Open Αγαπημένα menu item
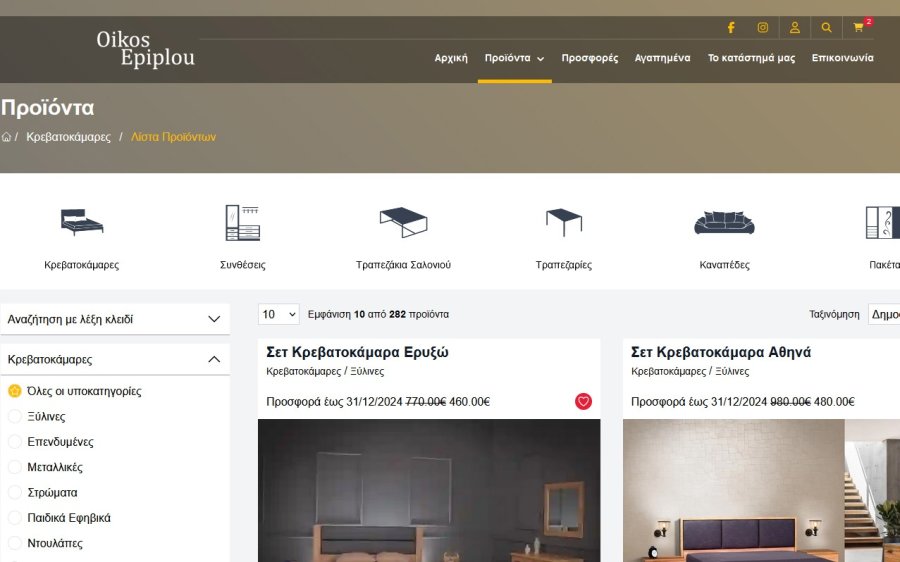This screenshot has height=562, width=900. coord(662,58)
